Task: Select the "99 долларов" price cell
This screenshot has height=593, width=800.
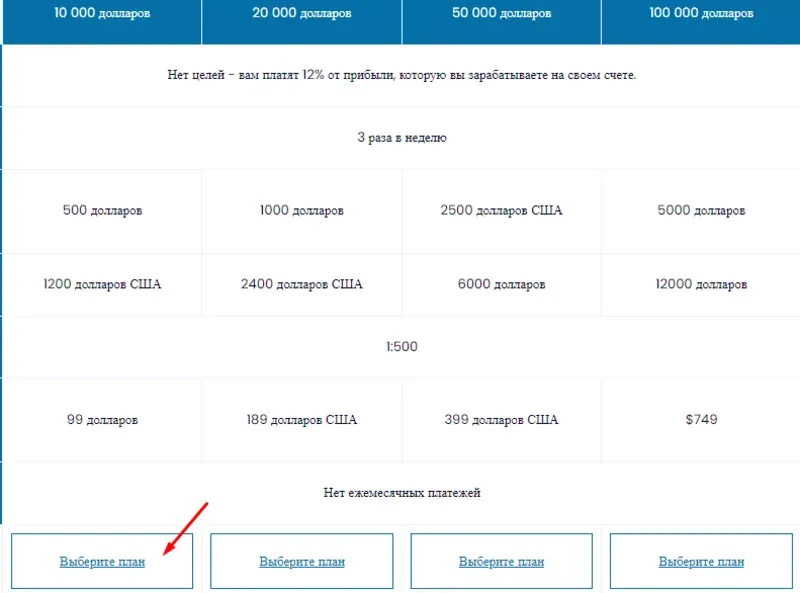Action: pos(102,419)
